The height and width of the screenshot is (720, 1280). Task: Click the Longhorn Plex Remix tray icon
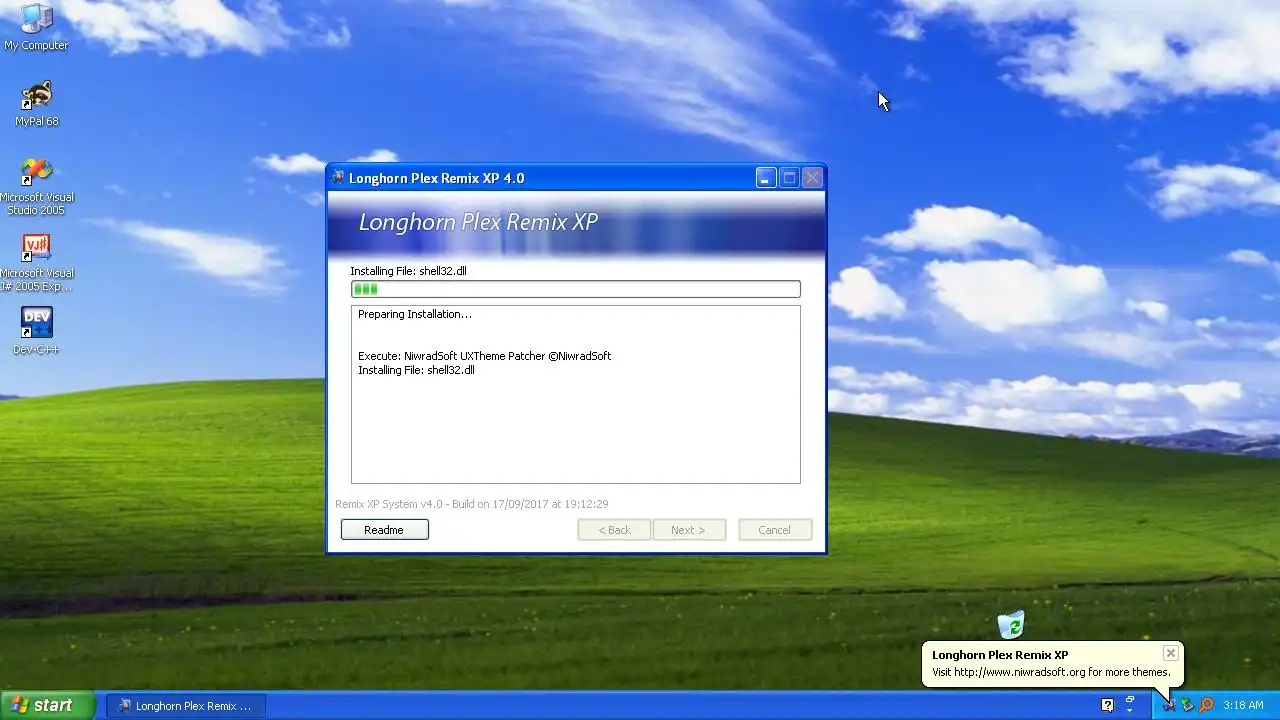point(1168,705)
